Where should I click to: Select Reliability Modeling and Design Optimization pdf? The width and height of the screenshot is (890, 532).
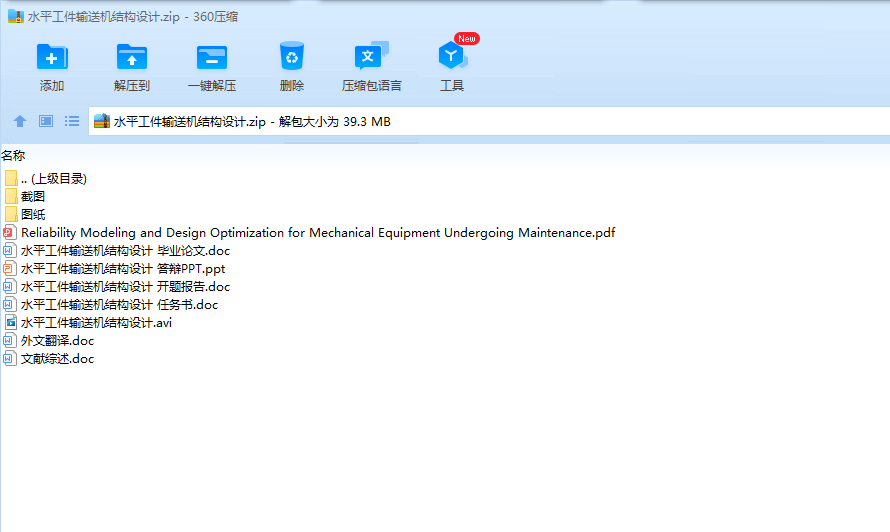318,232
